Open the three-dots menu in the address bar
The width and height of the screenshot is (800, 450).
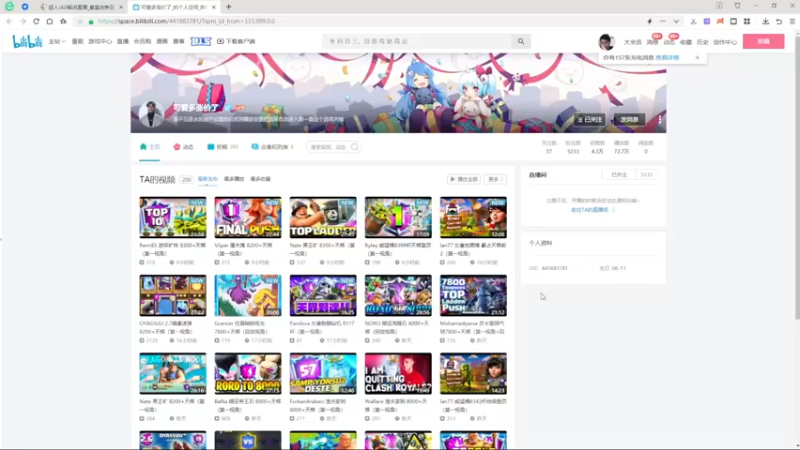(663, 21)
